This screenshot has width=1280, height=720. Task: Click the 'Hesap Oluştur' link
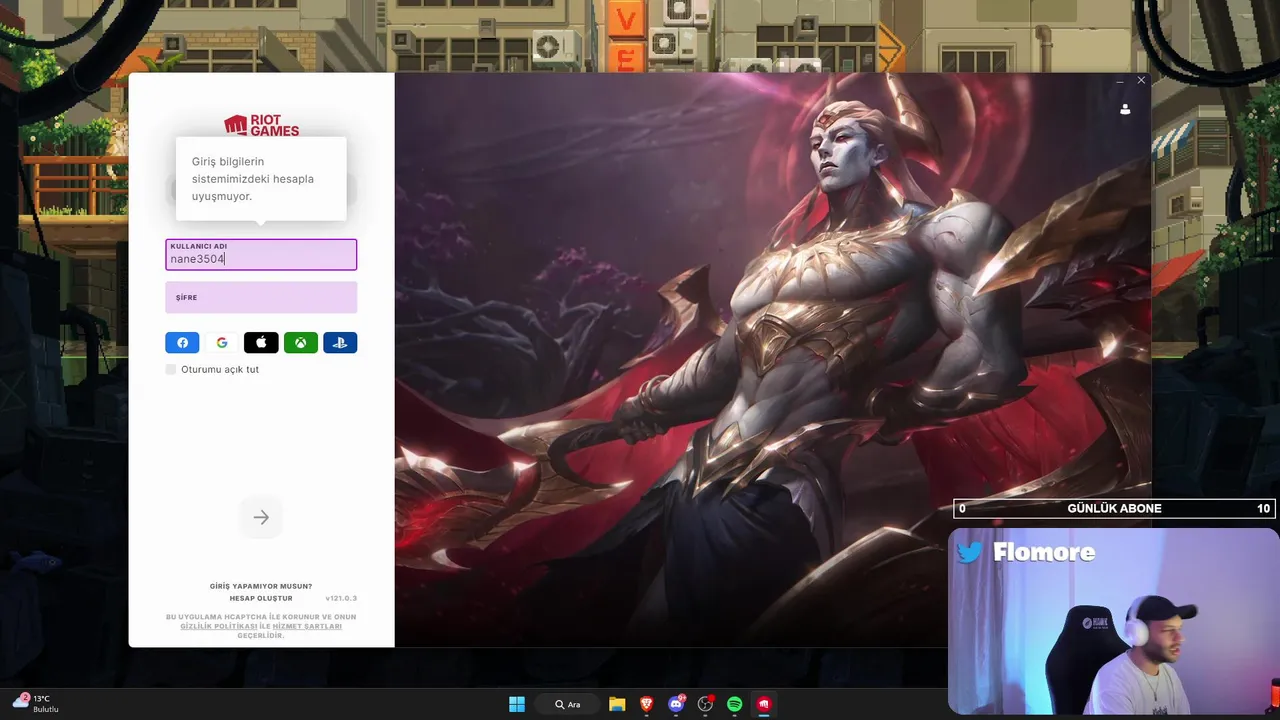coord(261,598)
